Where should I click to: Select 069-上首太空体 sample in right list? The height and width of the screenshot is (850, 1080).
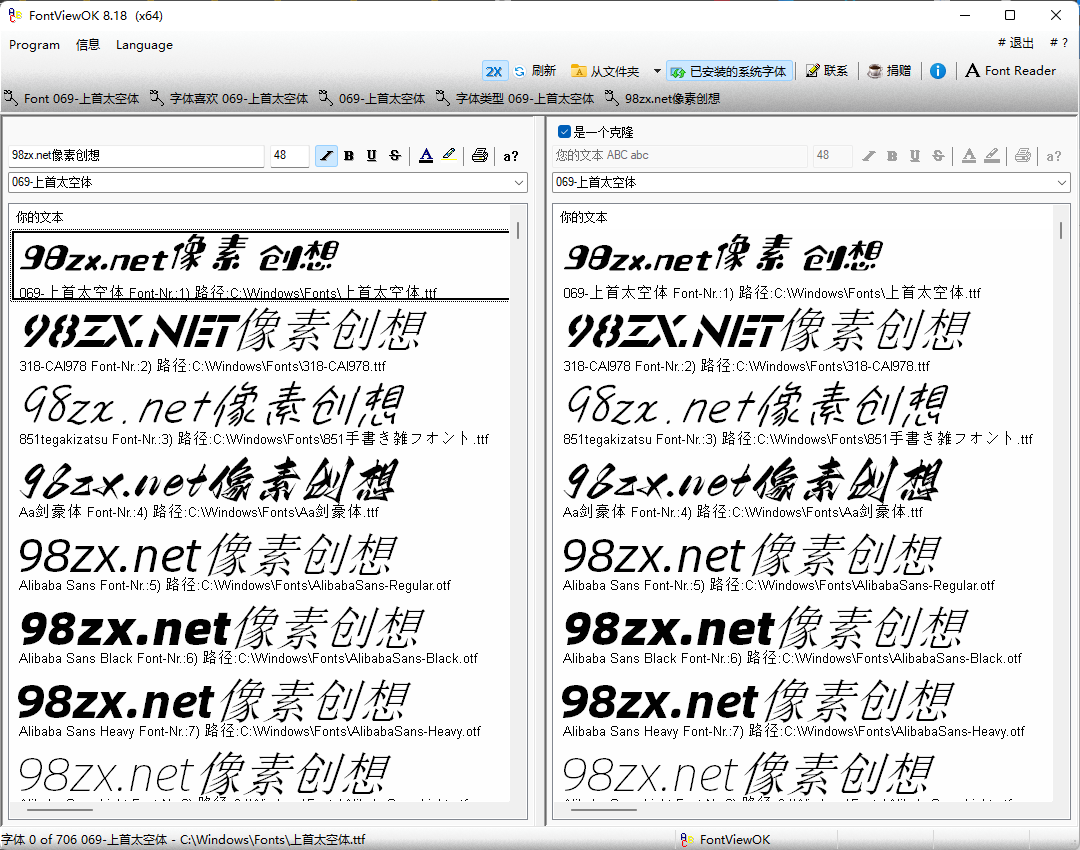click(805, 267)
